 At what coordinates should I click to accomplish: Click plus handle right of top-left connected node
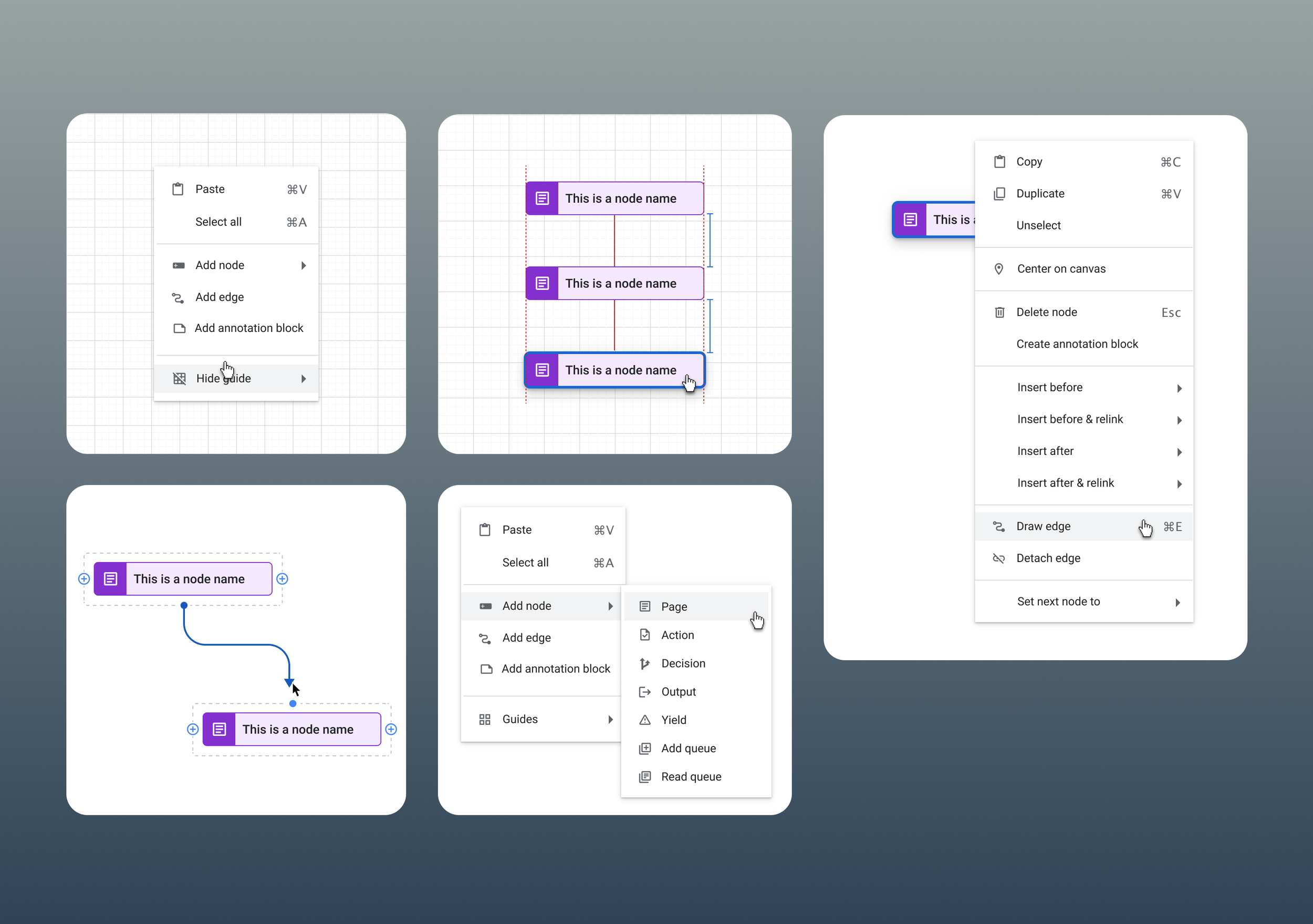(x=282, y=579)
